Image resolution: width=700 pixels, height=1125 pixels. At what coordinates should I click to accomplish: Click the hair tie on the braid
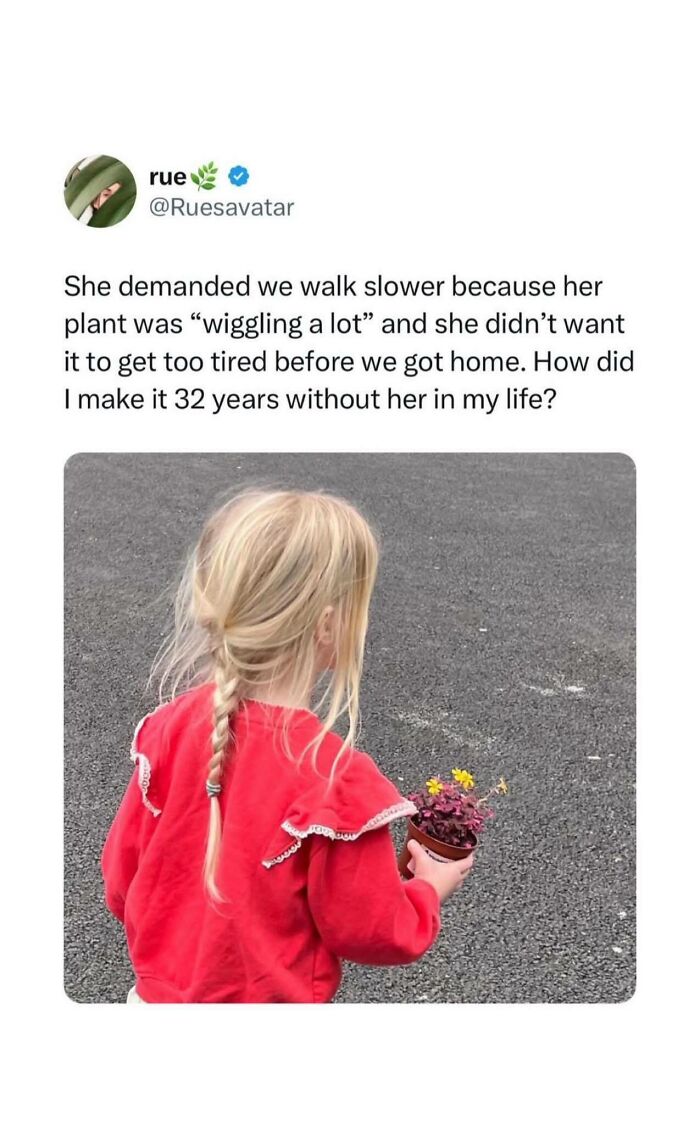click(x=212, y=789)
